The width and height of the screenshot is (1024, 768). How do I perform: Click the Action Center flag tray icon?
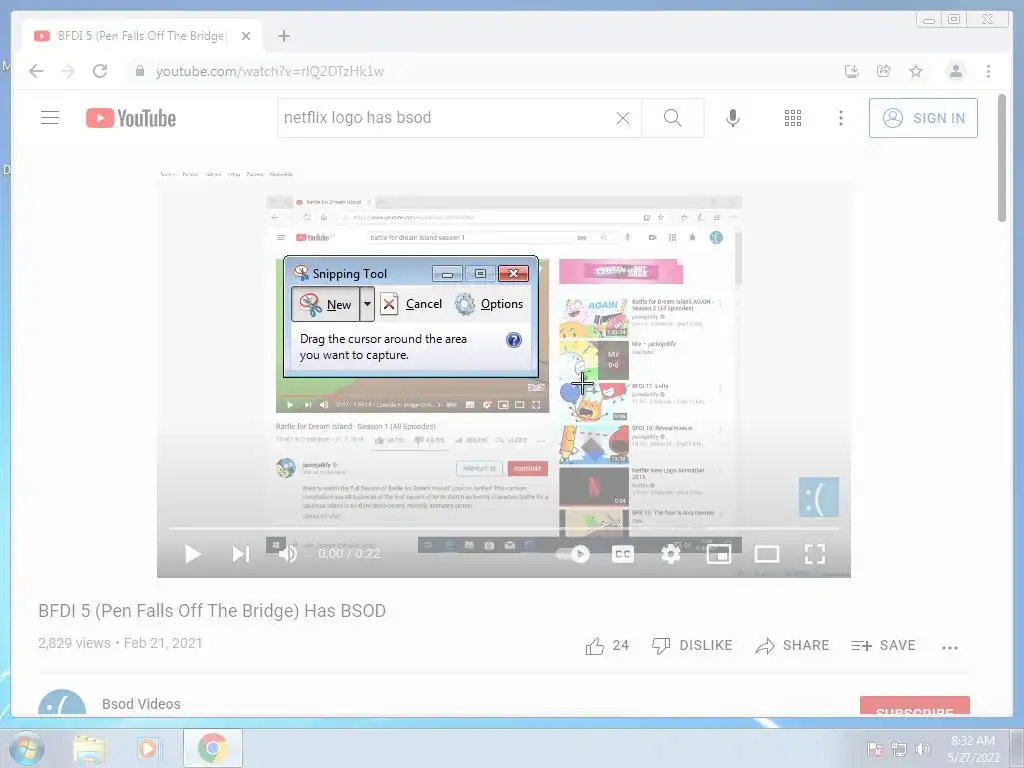click(875, 749)
